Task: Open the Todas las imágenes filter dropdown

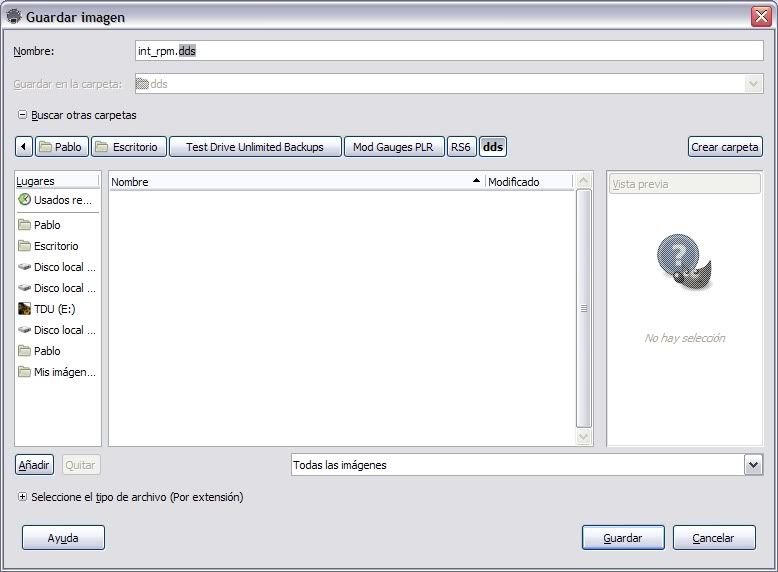Action: [753, 465]
